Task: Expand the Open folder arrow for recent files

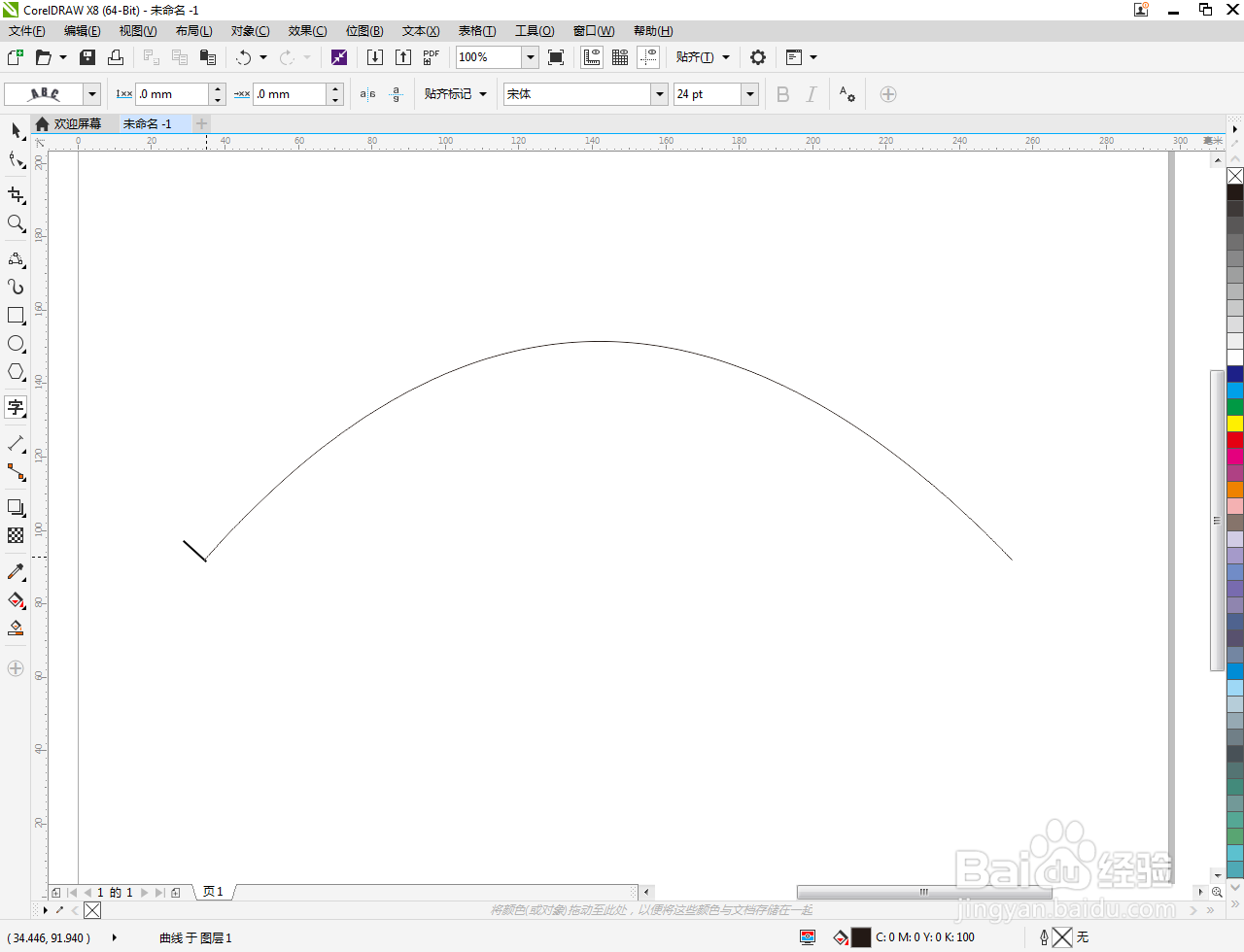Action: point(63,57)
